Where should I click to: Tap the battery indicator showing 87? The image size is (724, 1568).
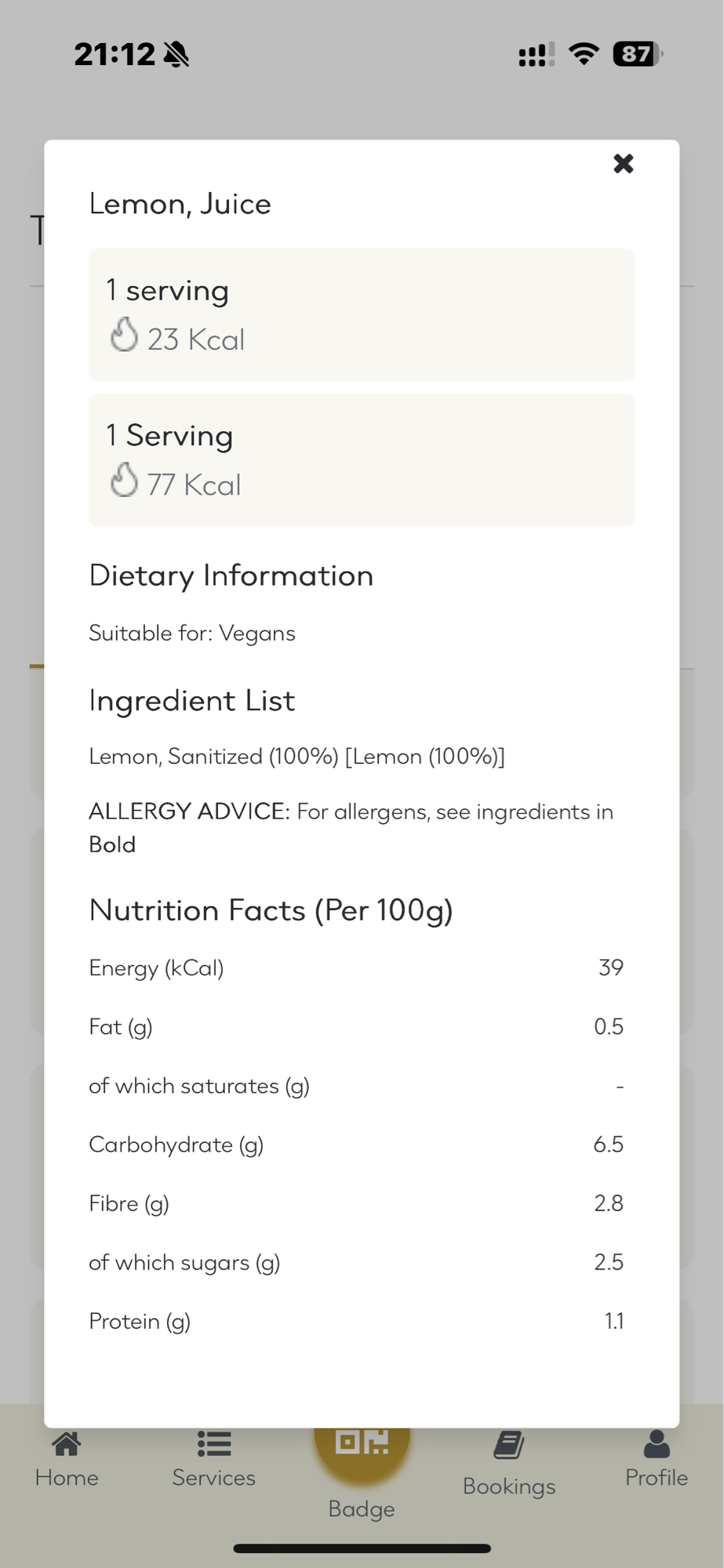click(637, 54)
